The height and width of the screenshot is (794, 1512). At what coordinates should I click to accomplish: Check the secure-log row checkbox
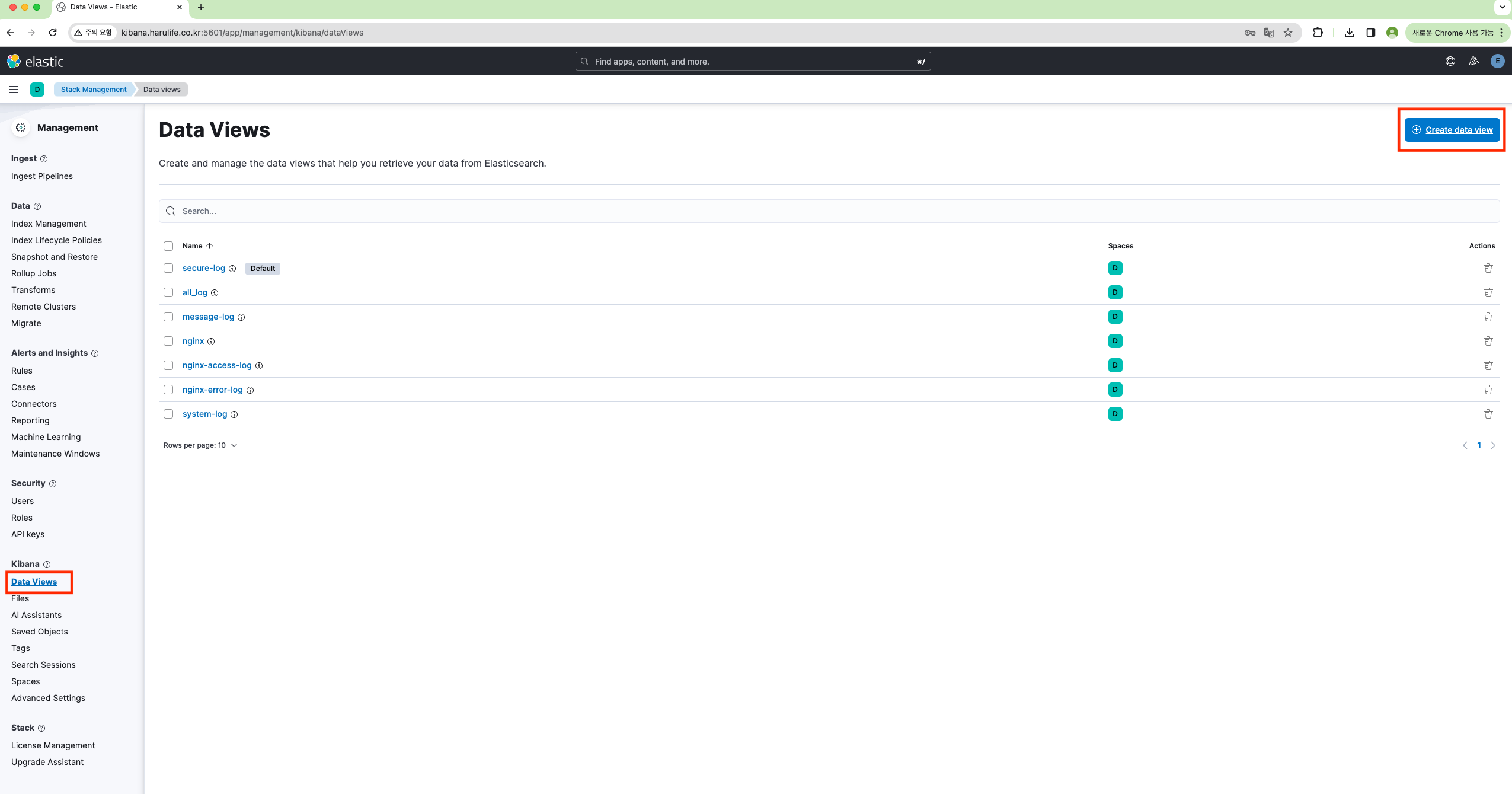coord(168,268)
